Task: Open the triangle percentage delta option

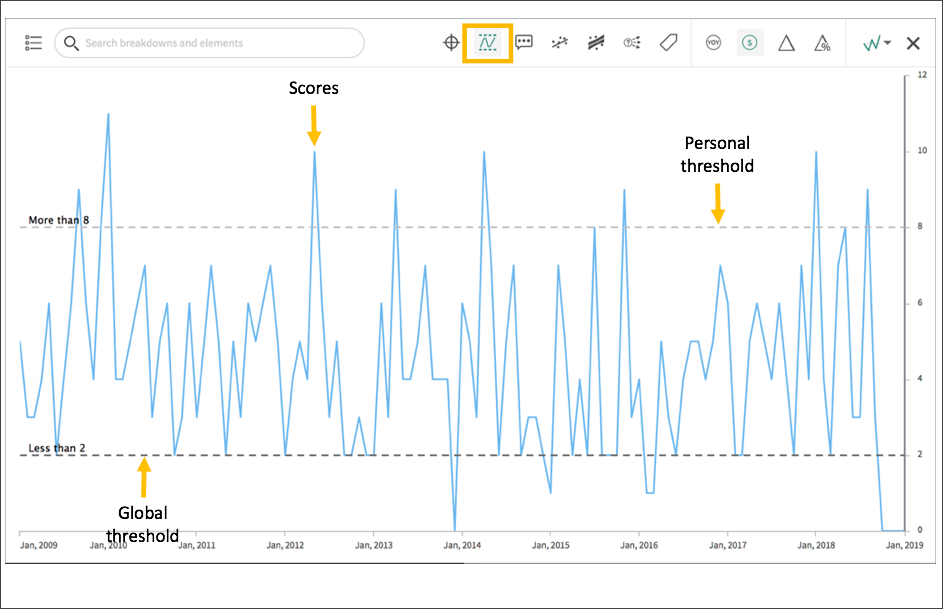Action: pos(821,42)
